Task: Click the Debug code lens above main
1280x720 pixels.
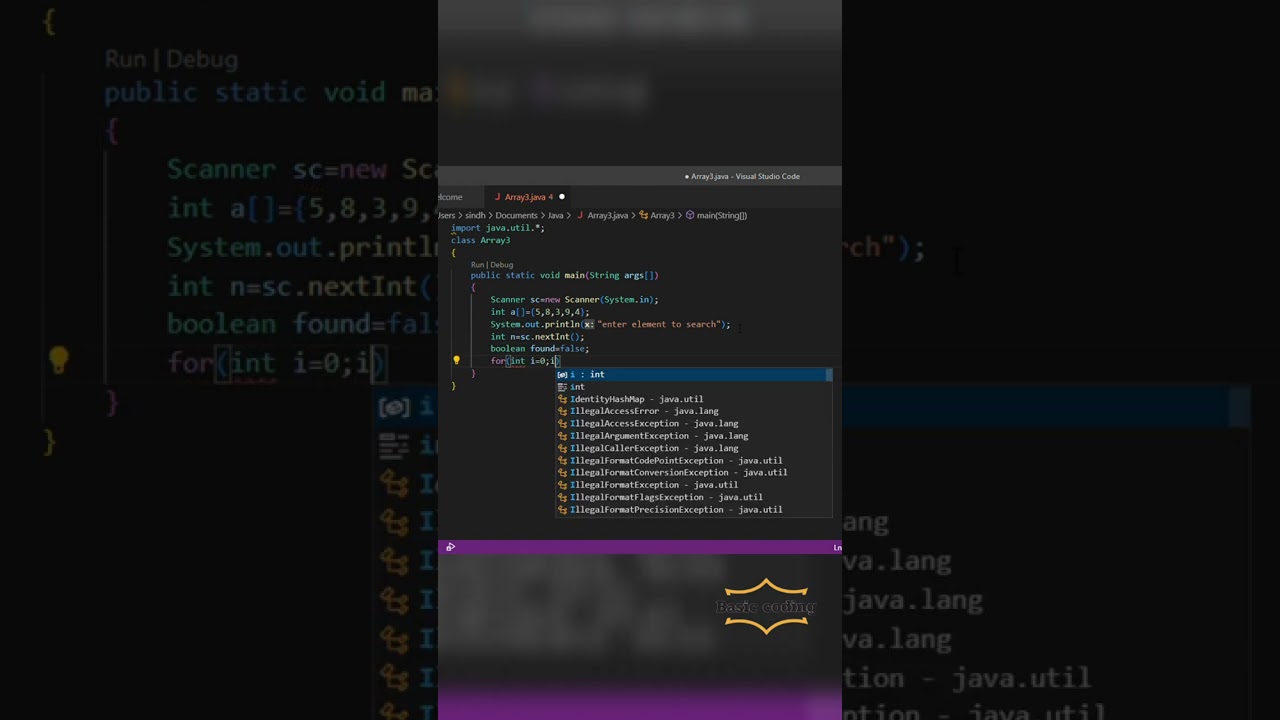Action: point(501,265)
